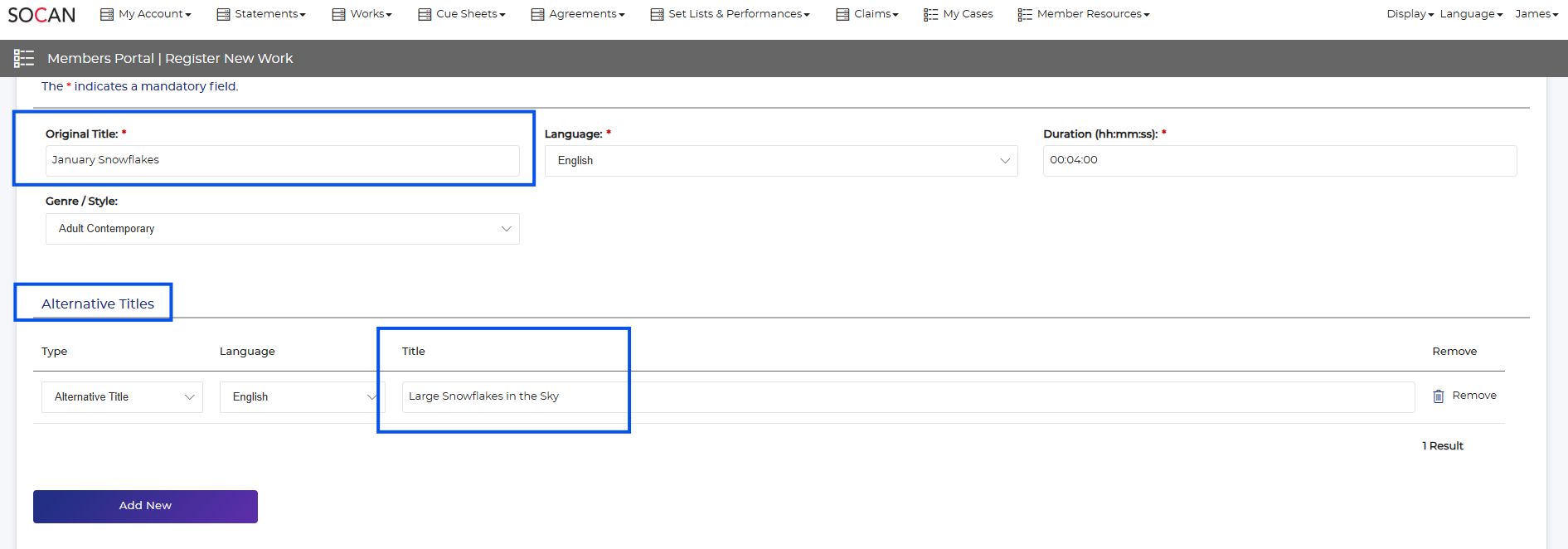
Task: Click the Claims menu icon
Action: click(842, 14)
